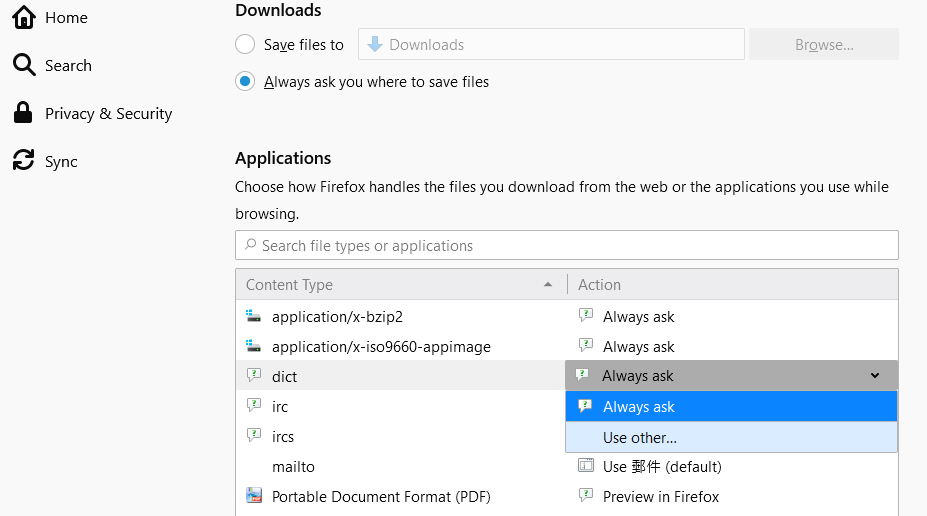The image size is (927, 516).
Task: Click the Privacy & Security lock icon
Action: coord(23,112)
